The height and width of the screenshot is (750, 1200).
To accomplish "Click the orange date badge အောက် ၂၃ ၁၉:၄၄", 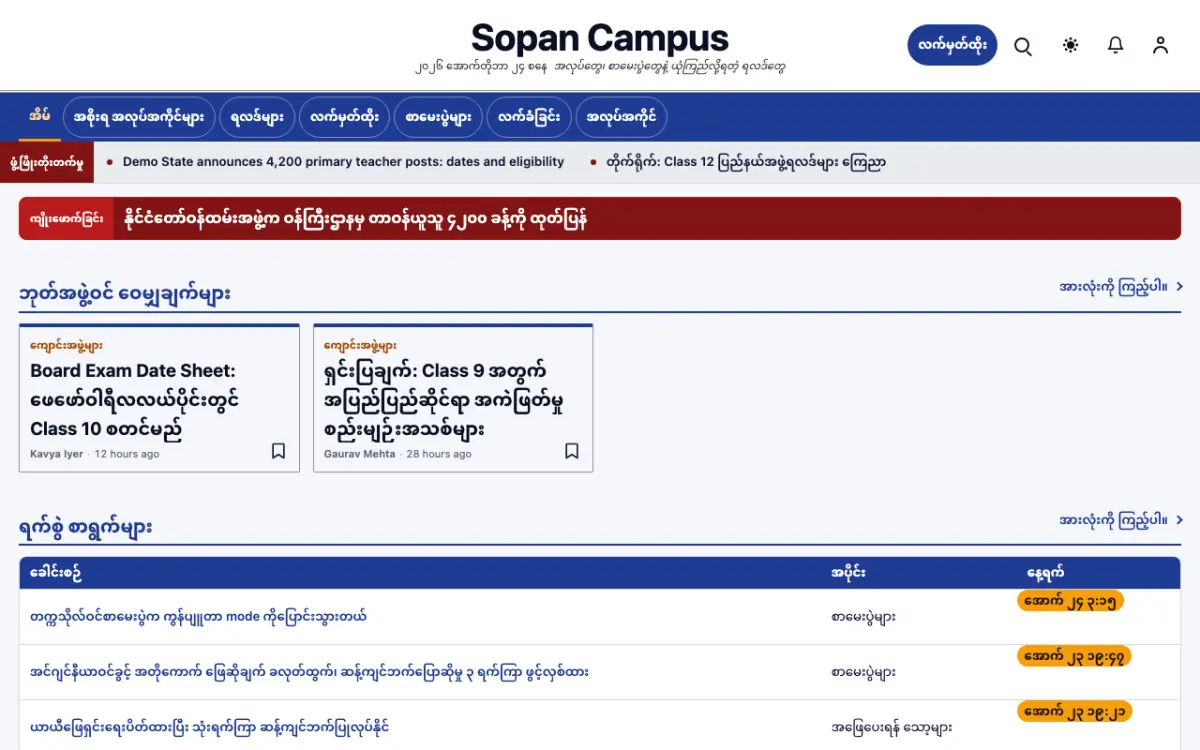I will [1074, 656].
